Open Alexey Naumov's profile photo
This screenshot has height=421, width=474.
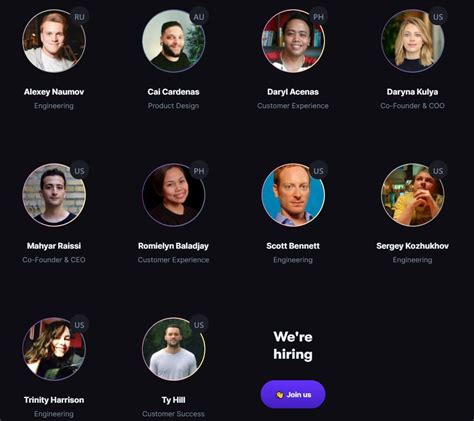point(54,41)
